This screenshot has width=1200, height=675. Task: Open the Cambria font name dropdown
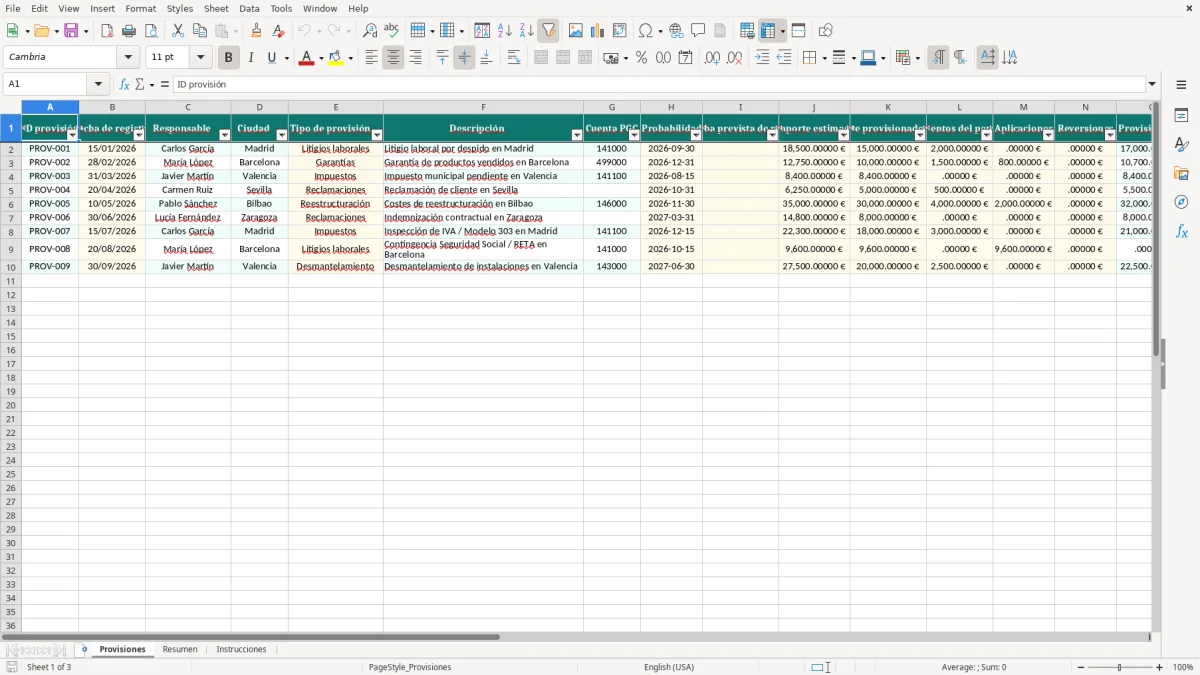pyautogui.click(x=128, y=58)
